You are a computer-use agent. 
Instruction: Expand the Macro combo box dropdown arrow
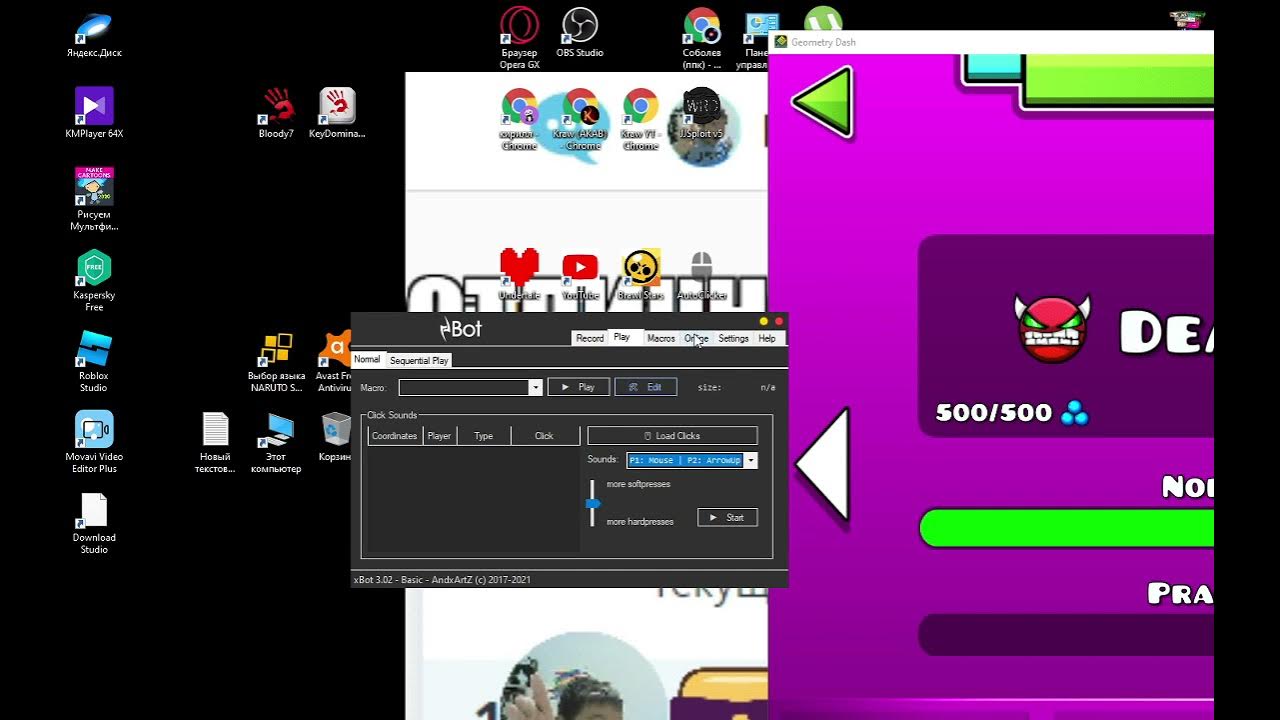pyautogui.click(x=535, y=387)
